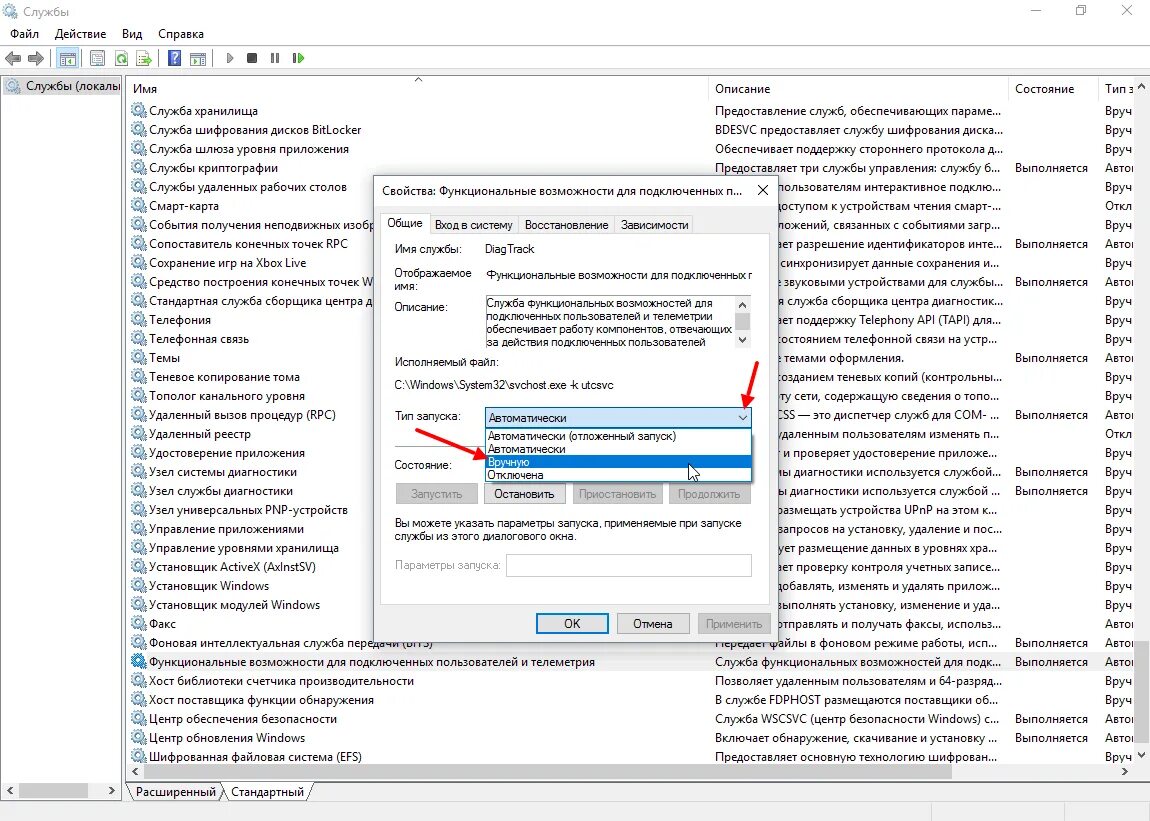Select the Удаленный вызов процедур (RPC) row
Viewport: 1150px width, 821px height.
(x=251, y=415)
